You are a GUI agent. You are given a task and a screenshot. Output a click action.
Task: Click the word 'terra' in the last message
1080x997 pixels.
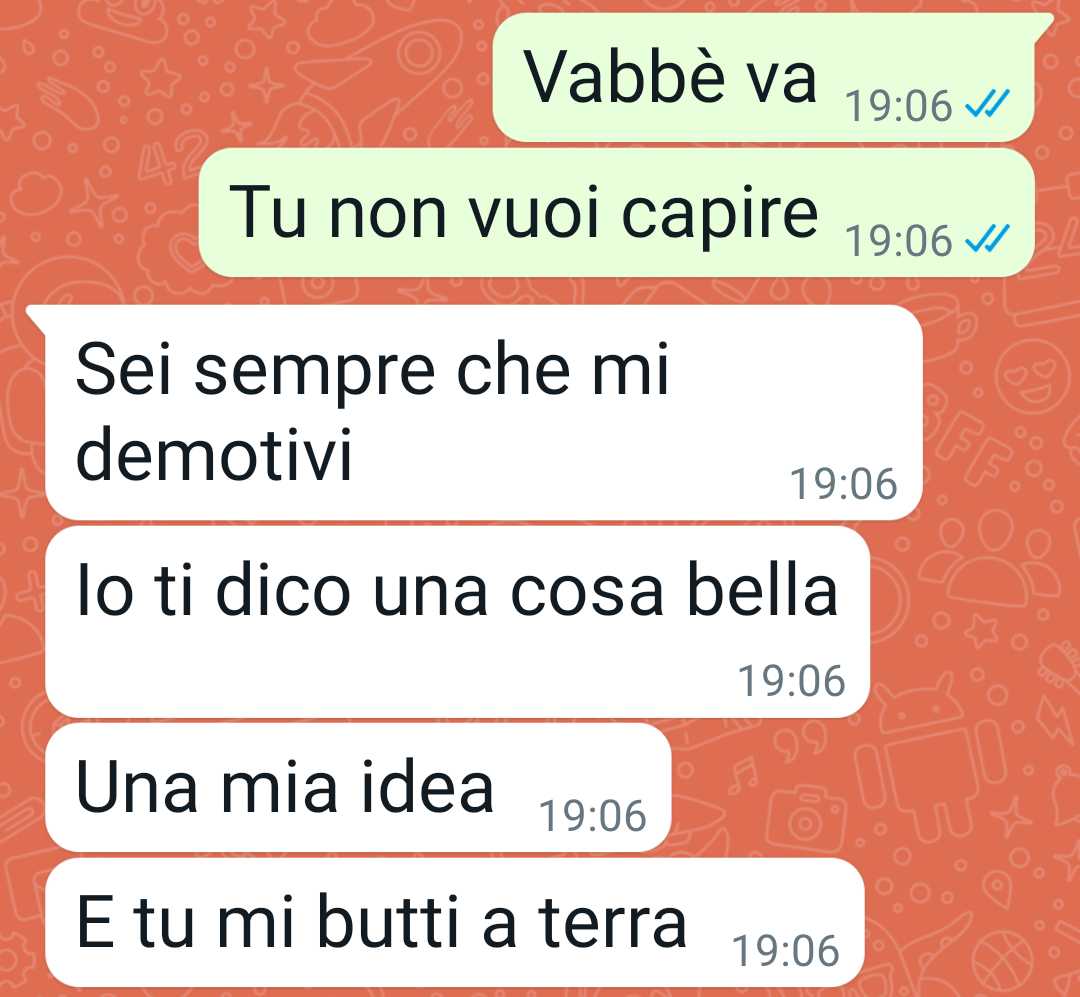(612, 923)
